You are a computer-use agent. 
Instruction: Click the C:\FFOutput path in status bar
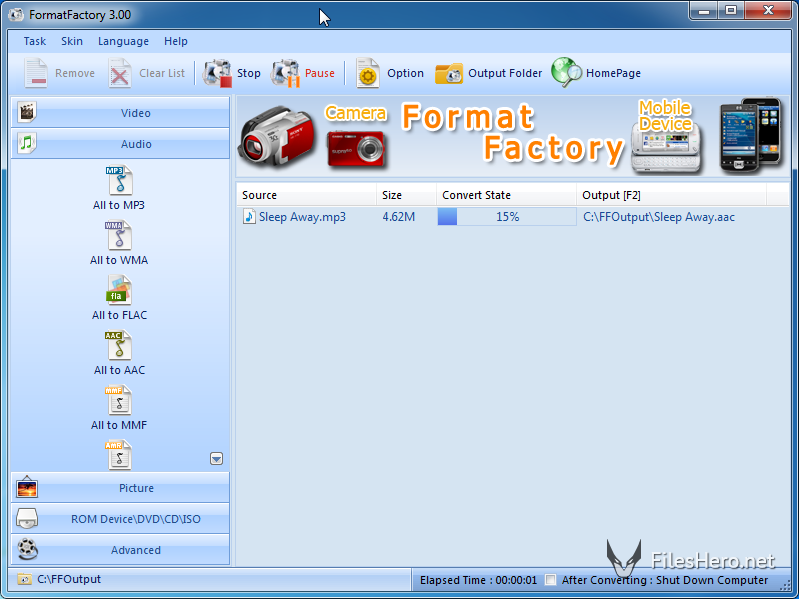69,579
